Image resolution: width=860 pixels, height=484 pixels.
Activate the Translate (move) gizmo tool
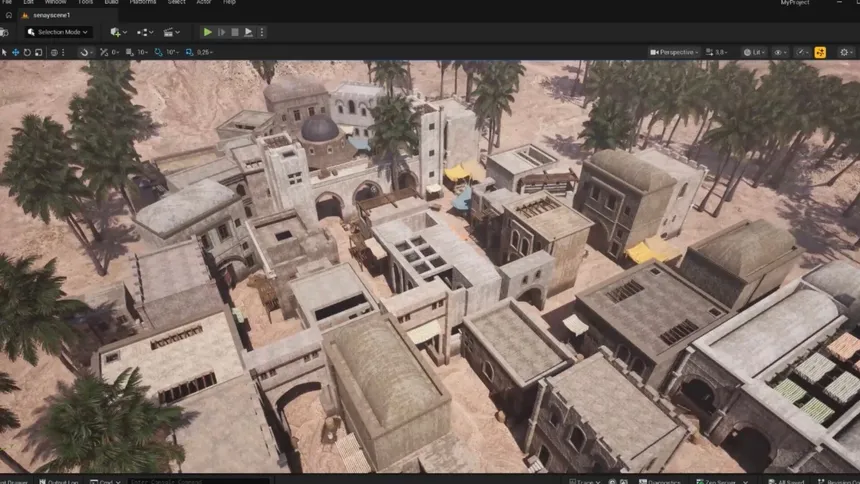point(15,52)
